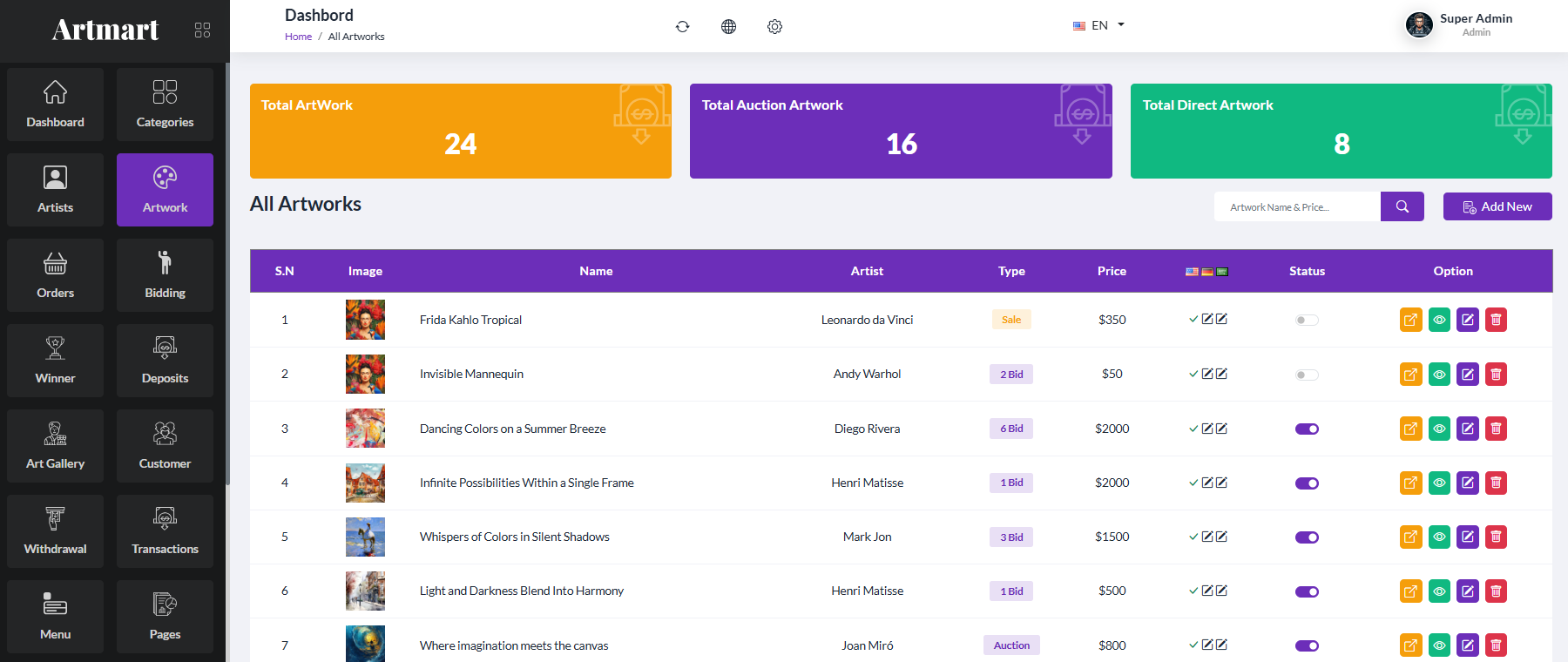Open the settings gear icon in the header
1568x662 pixels.
[x=774, y=26]
